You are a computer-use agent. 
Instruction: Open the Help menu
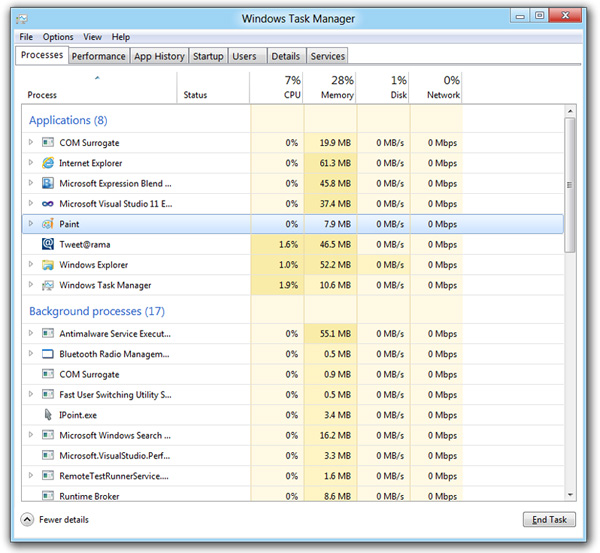tap(121, 37)
